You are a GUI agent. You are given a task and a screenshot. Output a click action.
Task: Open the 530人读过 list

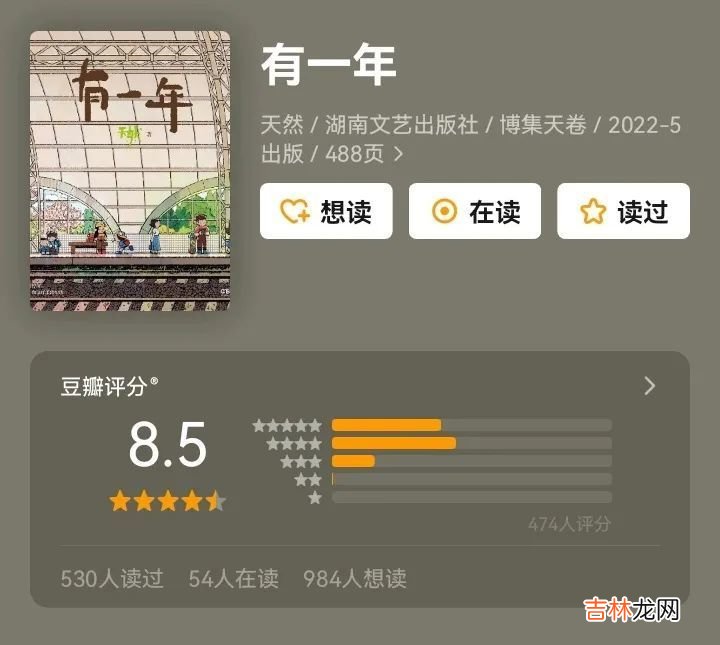112,578
